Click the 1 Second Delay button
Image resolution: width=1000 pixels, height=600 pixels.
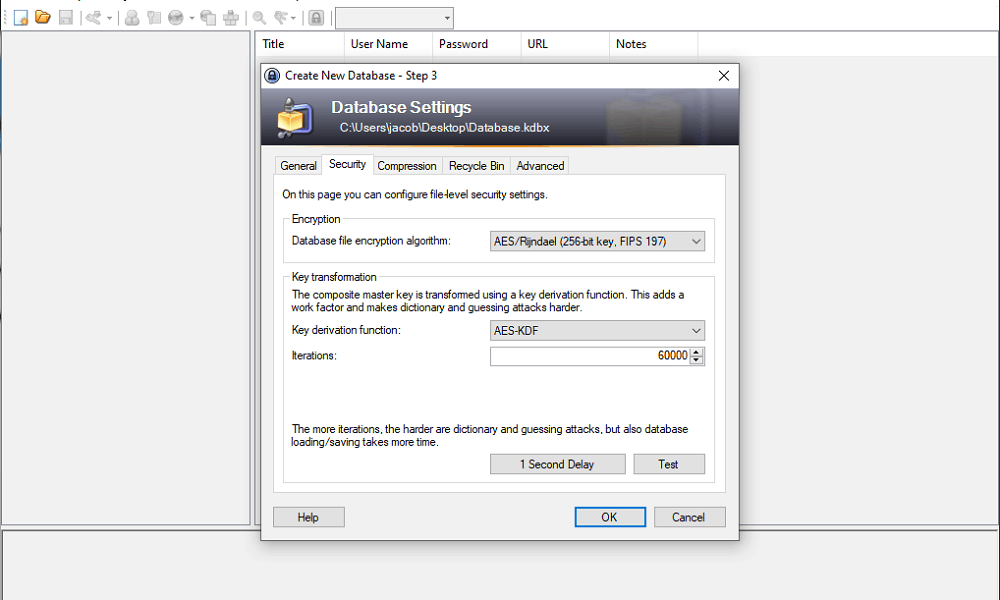[x=557, y=464]
